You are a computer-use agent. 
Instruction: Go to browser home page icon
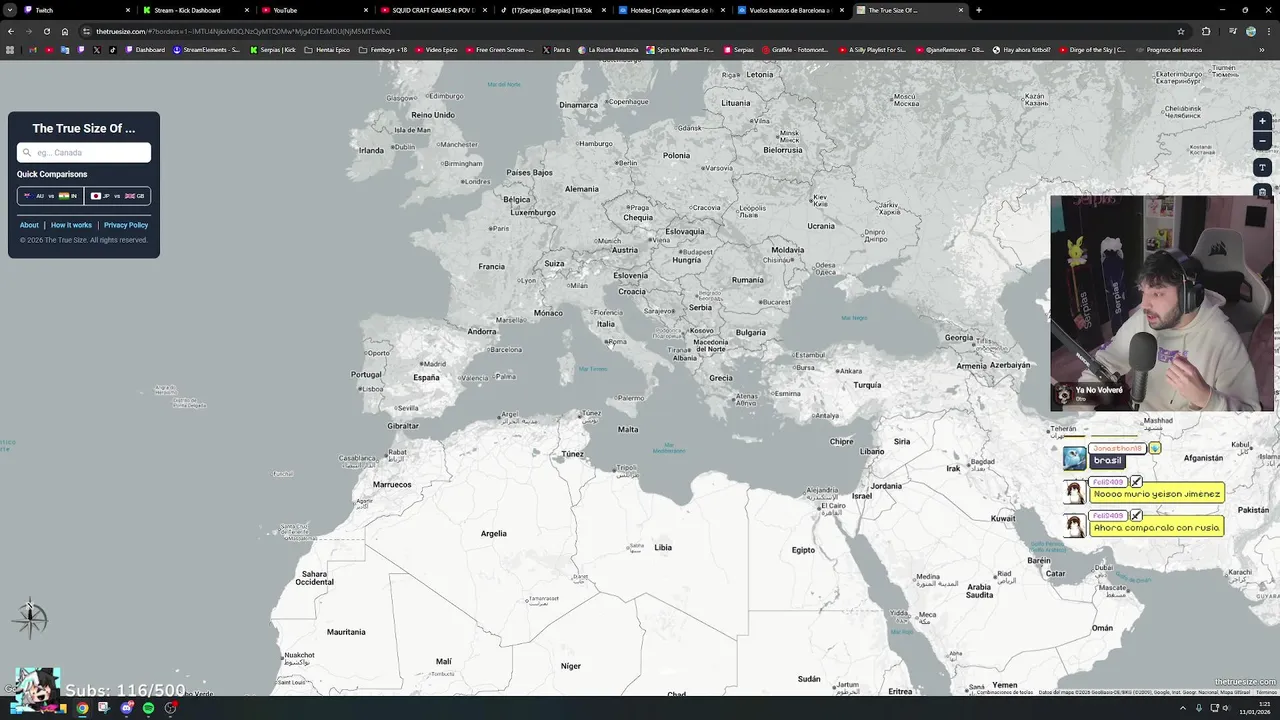pyautogui.click(x=65, y=31)
